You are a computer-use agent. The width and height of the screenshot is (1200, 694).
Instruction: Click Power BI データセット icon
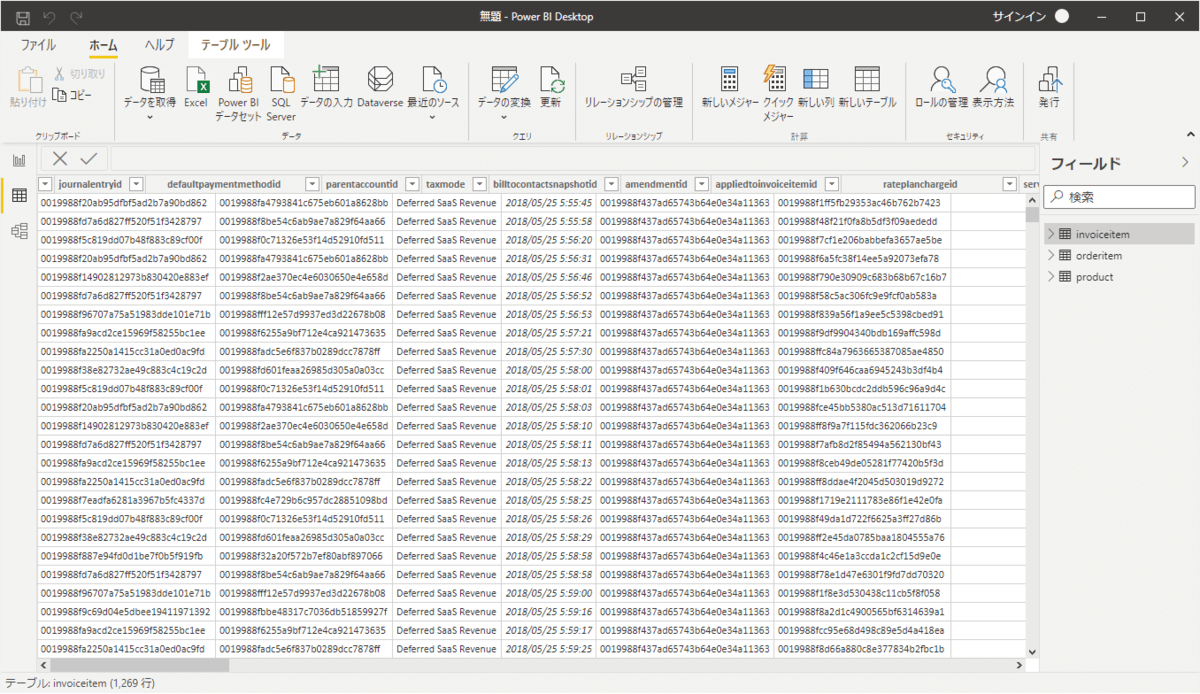[x=239, y=81]
